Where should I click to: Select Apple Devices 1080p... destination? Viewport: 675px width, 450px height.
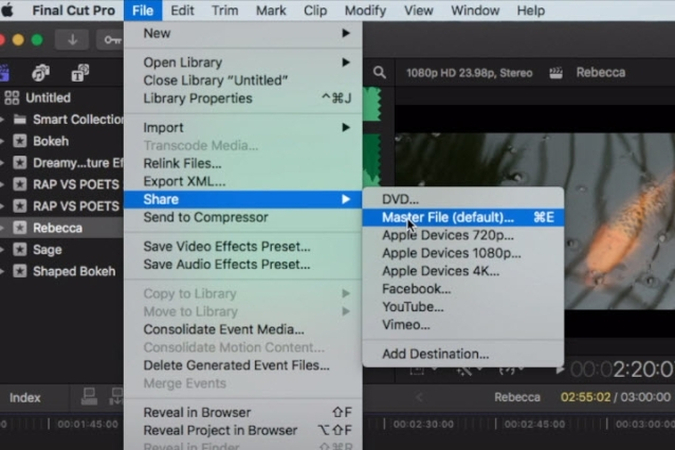[463, 253]
